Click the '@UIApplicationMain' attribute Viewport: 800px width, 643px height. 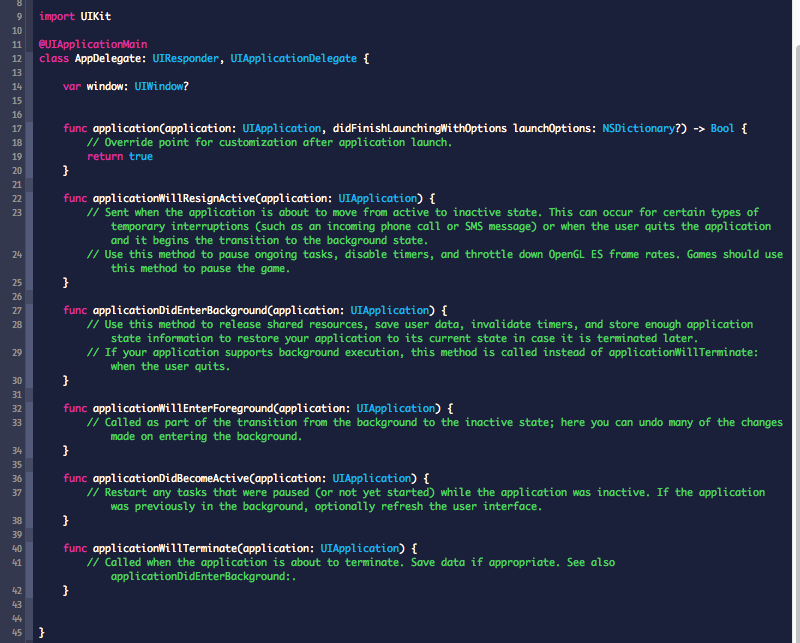pos(93,44)
